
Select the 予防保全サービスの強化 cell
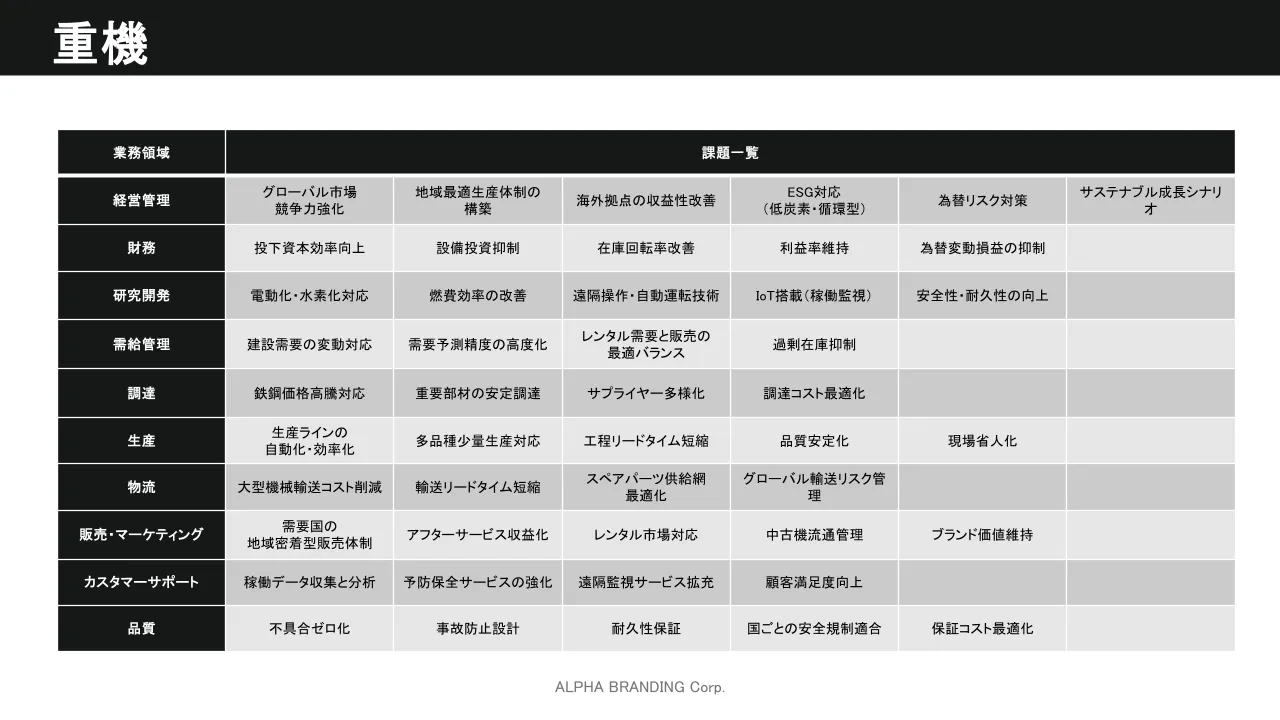tap(478, 582)
